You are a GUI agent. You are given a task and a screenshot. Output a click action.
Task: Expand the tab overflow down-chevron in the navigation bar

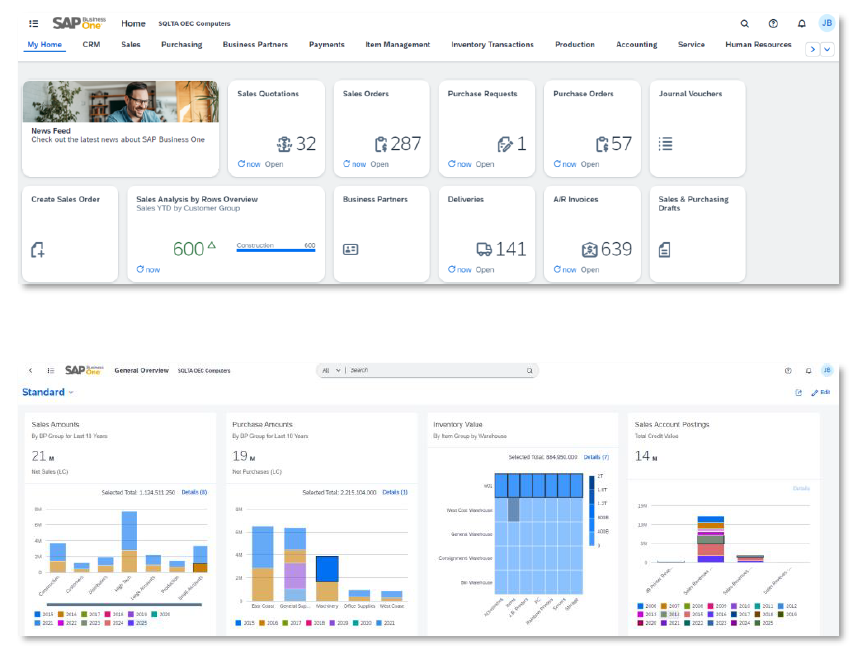coord(827,49)
